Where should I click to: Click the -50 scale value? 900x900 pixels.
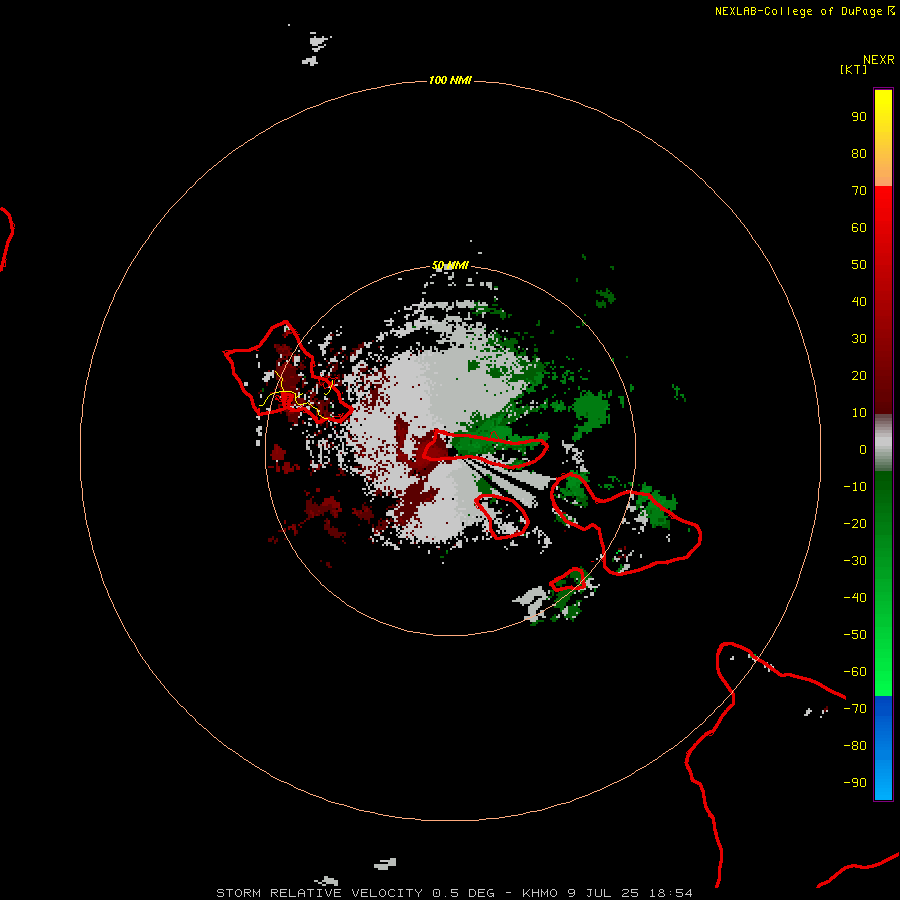(x=855, y=635)
